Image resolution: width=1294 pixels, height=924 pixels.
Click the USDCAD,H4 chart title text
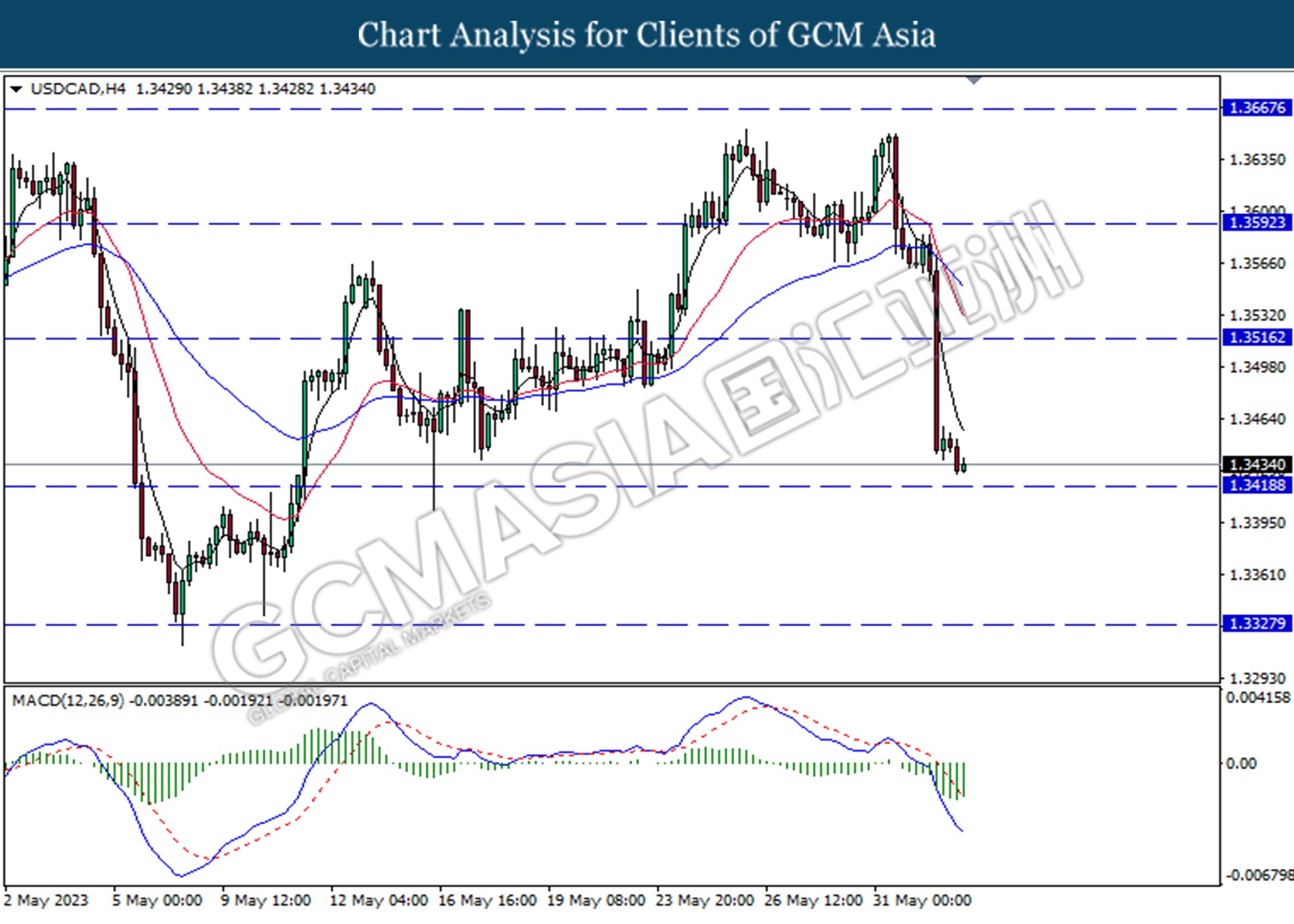[x=78, y=89]
